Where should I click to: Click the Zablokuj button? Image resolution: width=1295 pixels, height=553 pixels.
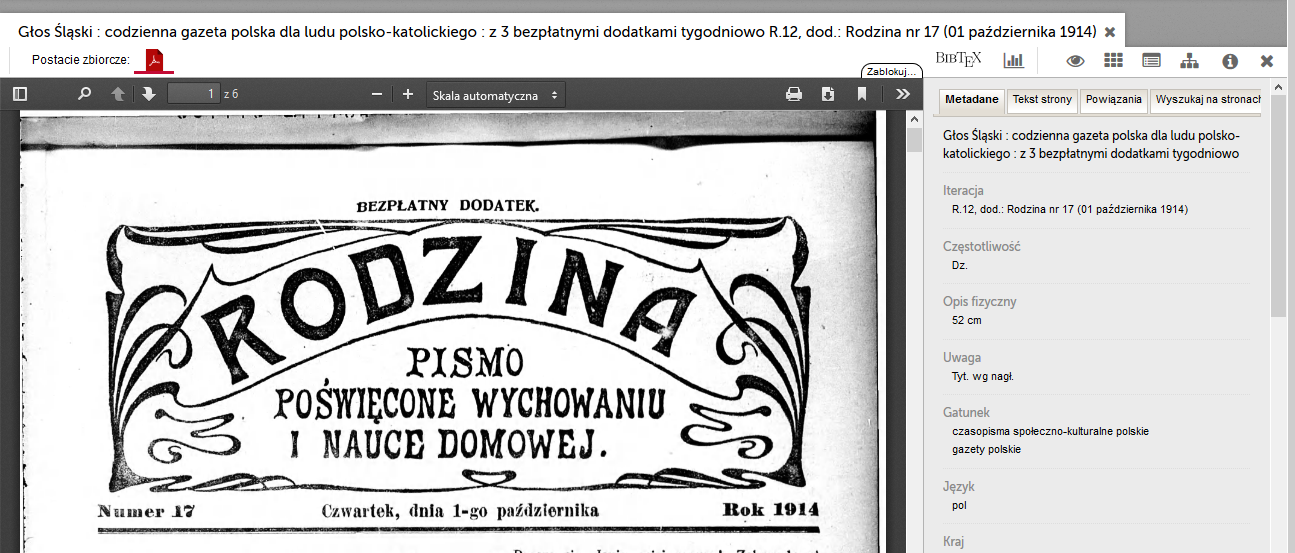[890, 72]
